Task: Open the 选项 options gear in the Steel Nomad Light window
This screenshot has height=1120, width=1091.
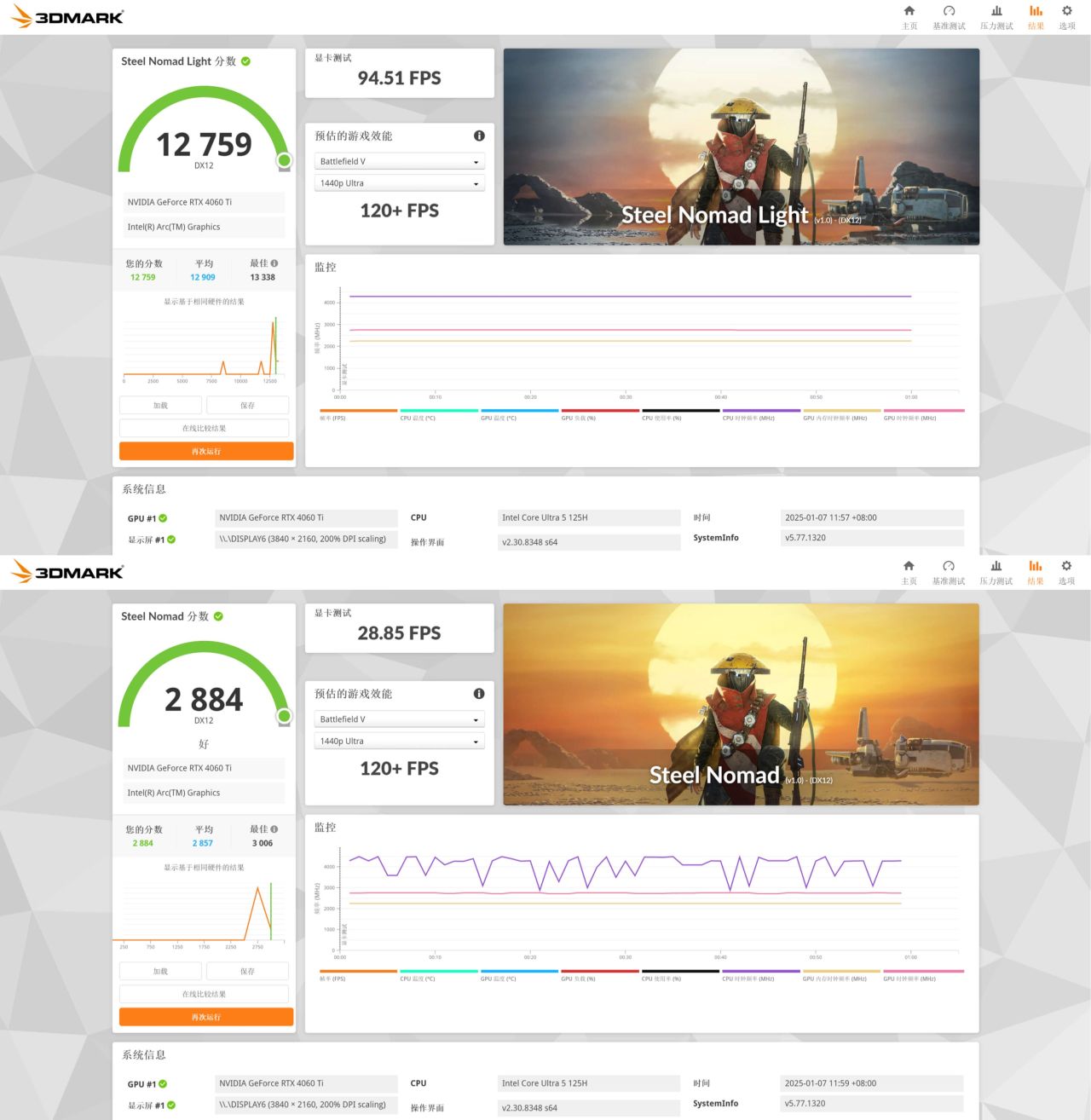Action: pos(1067,17)
